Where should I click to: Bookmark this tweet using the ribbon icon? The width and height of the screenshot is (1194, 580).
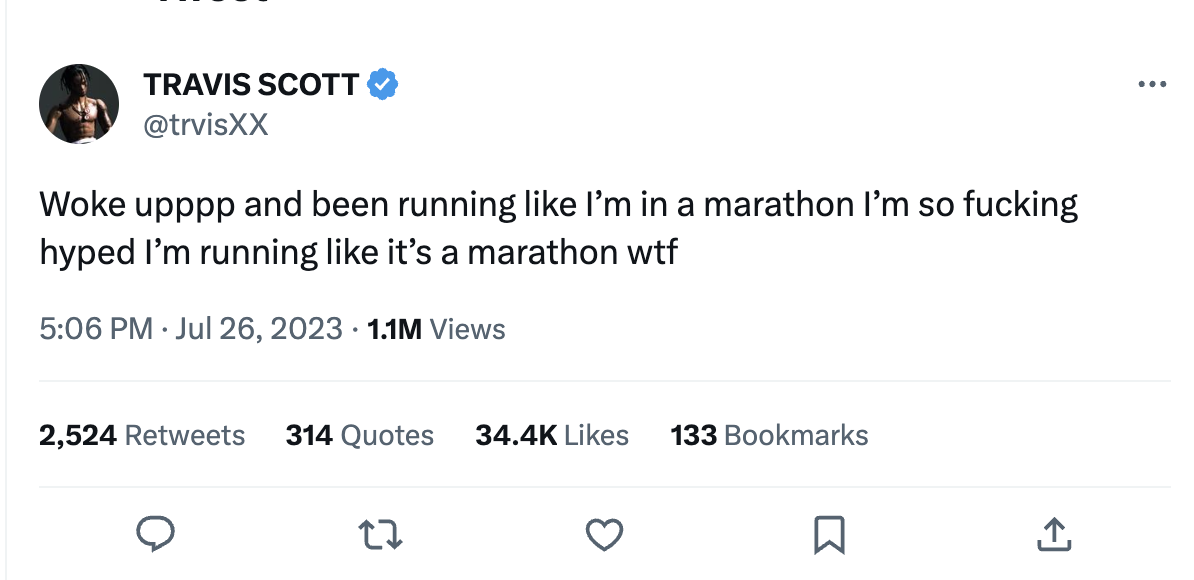830,535
